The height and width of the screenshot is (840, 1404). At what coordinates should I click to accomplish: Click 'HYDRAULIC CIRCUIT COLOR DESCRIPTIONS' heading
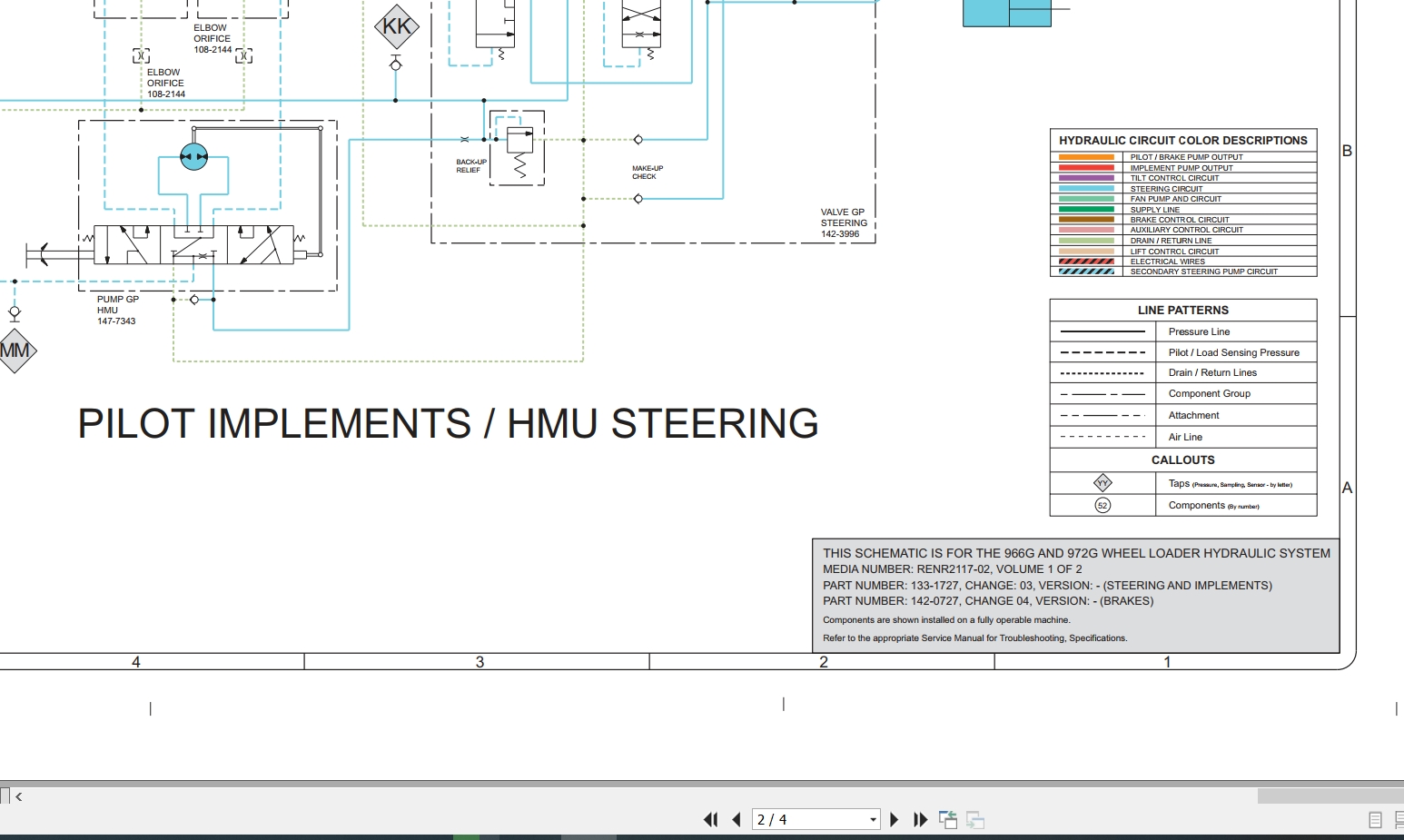[x=1182, y=141]
